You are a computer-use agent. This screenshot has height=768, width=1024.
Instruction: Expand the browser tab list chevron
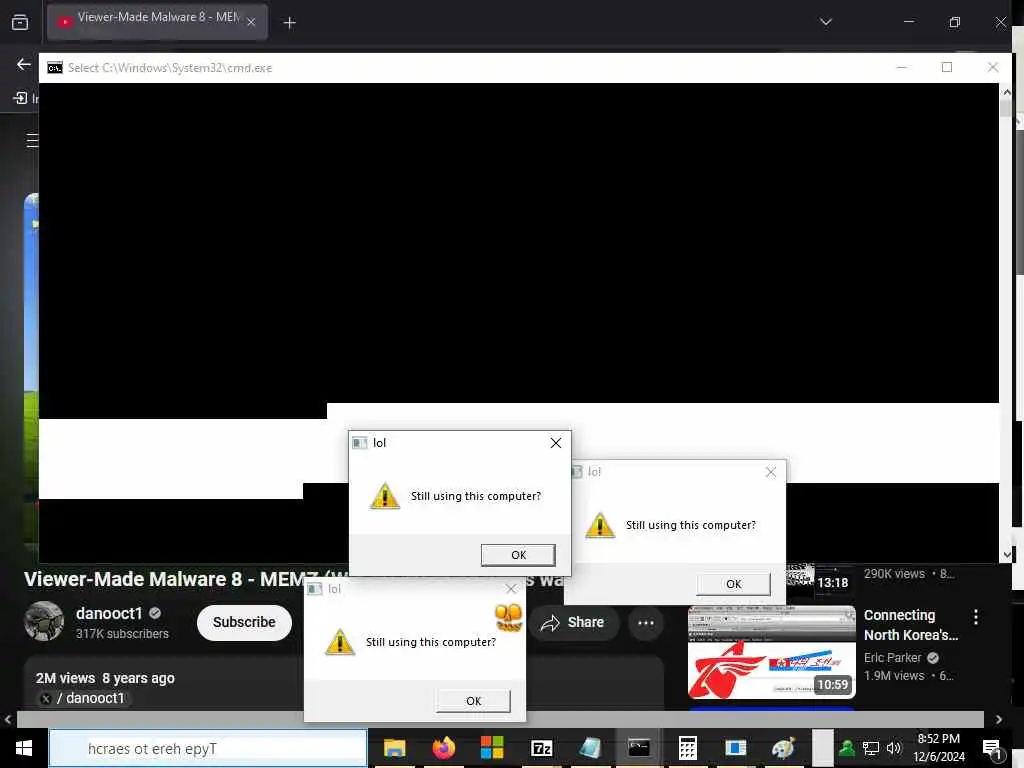point(825,22)
